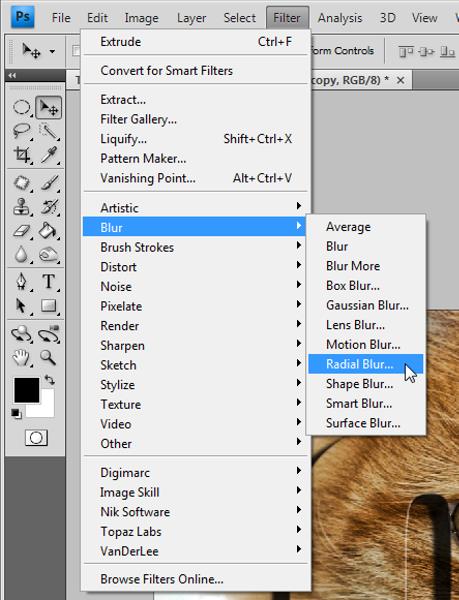
Task: Expand the Topaz Labs plugin submenu
Action: pyautogui.click(x=196, y=532)
